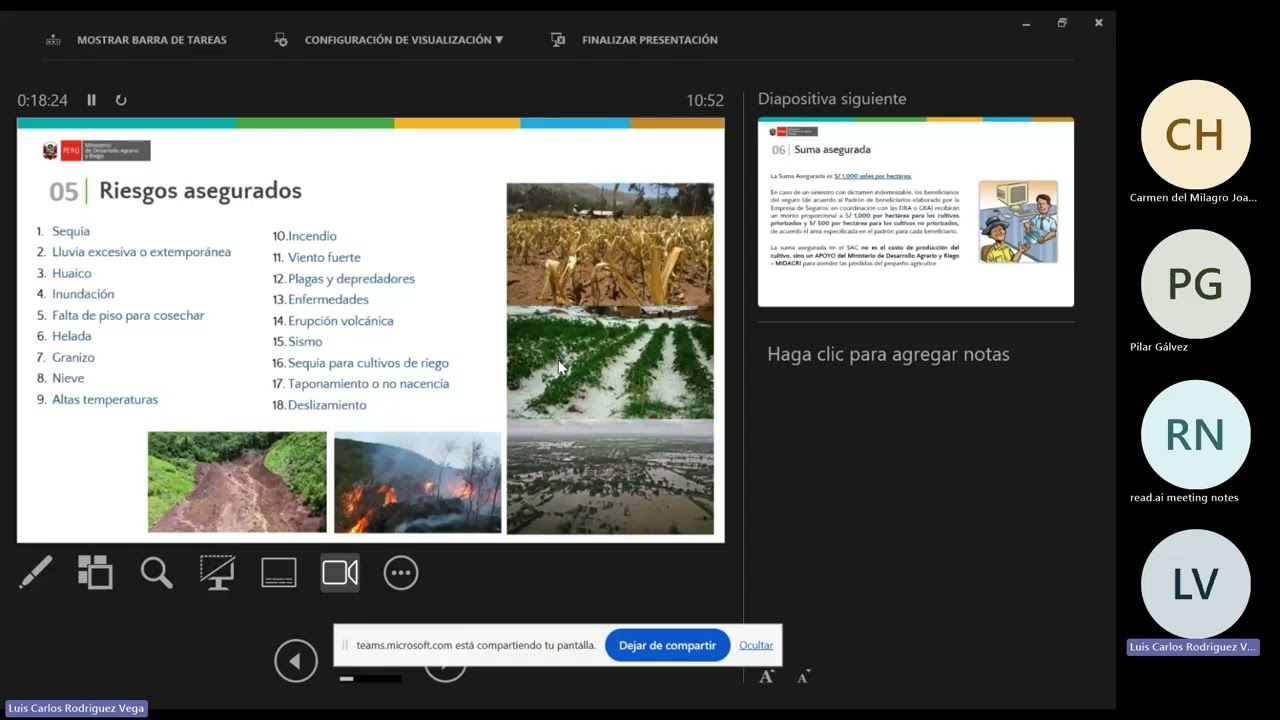
Task: Increase notes text size
Action: coord(766,676)
